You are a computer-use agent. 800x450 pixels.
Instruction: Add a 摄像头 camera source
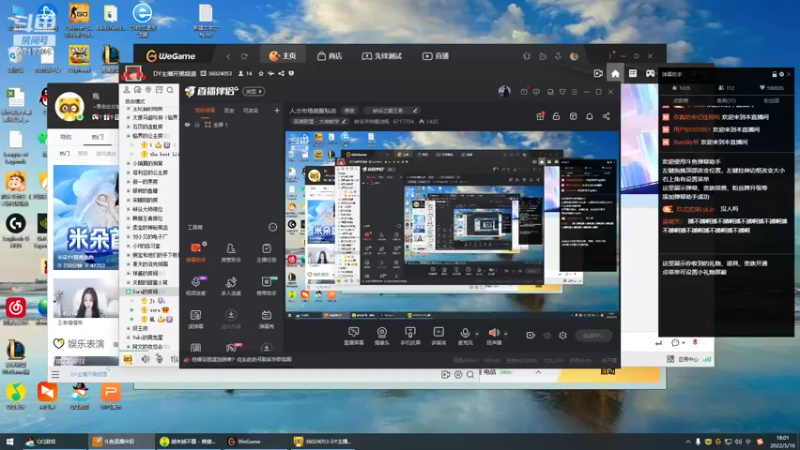coord(382,336)
